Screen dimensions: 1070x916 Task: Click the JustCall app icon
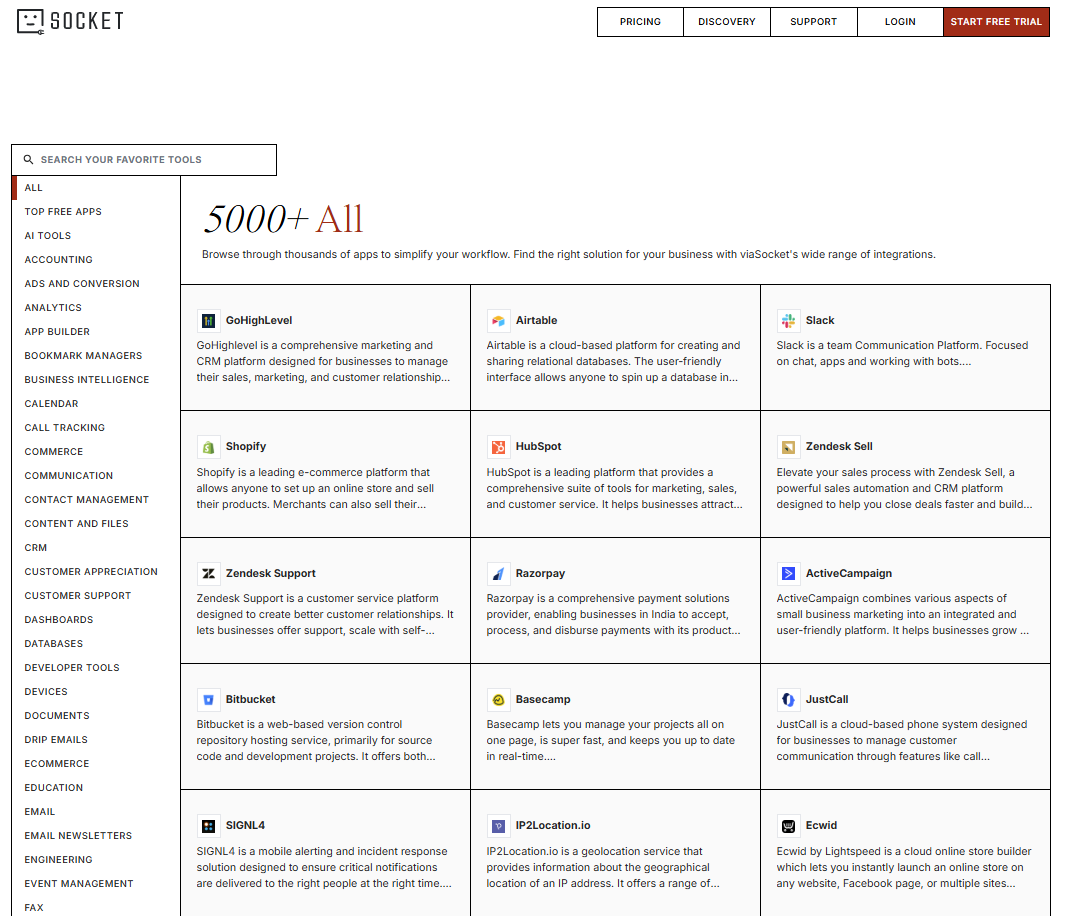(x=789, y=700)
